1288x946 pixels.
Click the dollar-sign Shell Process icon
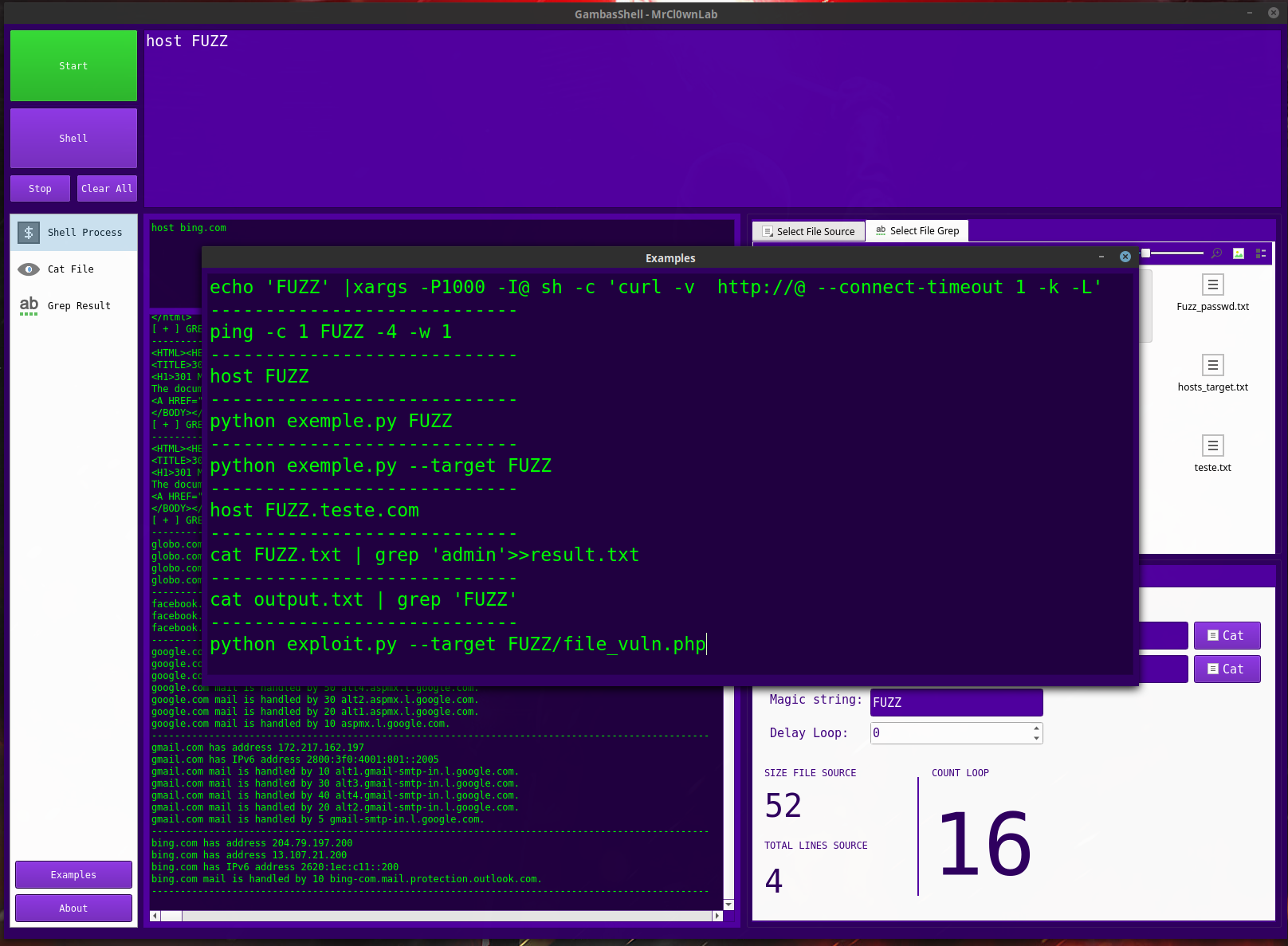(29, 233)
